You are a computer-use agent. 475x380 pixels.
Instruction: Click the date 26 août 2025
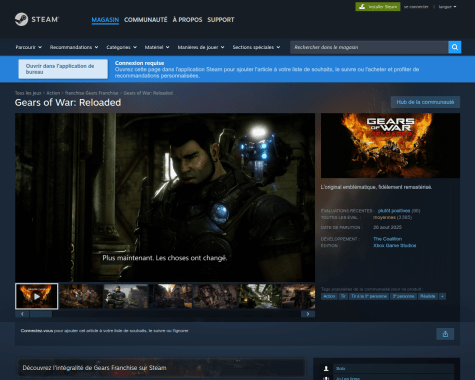click(387, 227)
